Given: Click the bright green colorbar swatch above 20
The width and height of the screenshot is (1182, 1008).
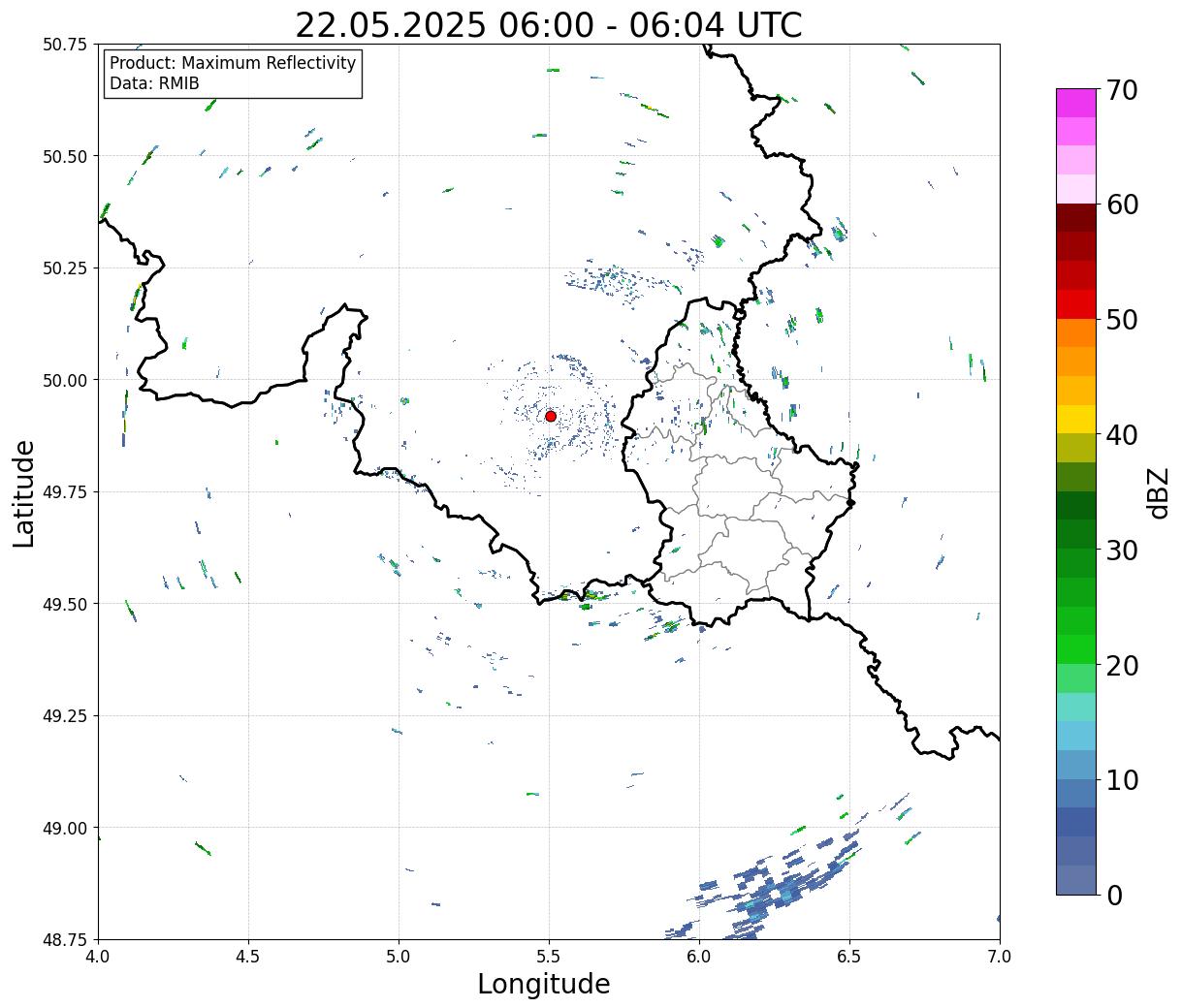Looking at the screenshot, I should tap(1076, 649).
